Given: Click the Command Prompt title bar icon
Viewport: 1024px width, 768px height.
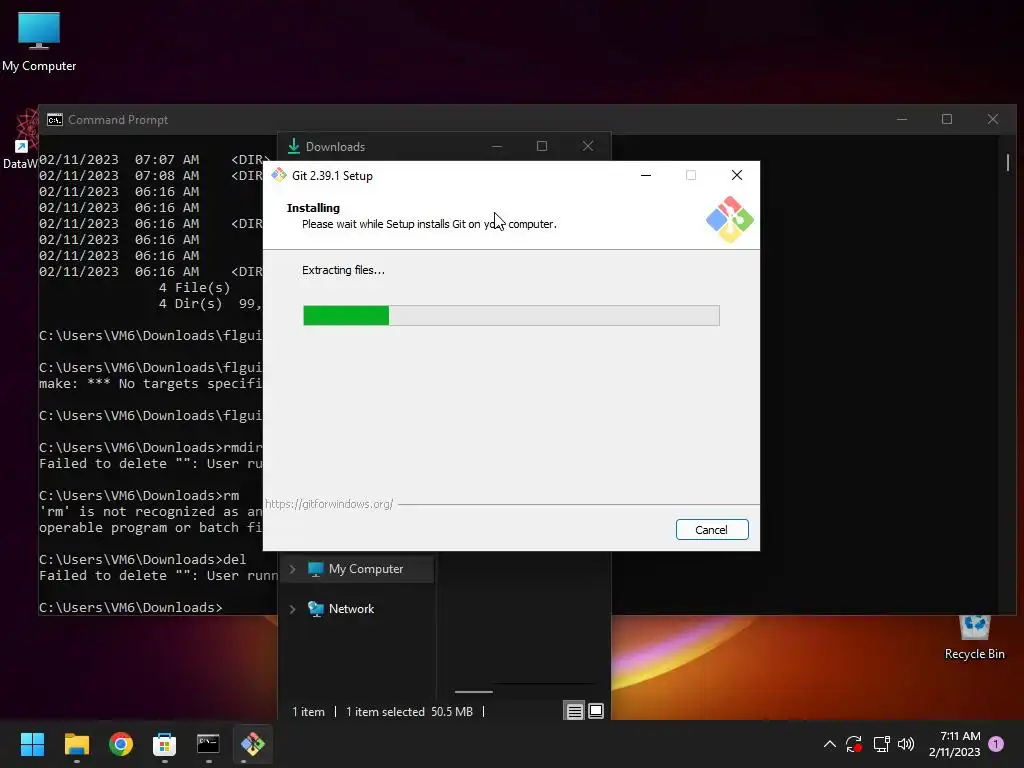Looking at the screenshot, I should [55, 120].
